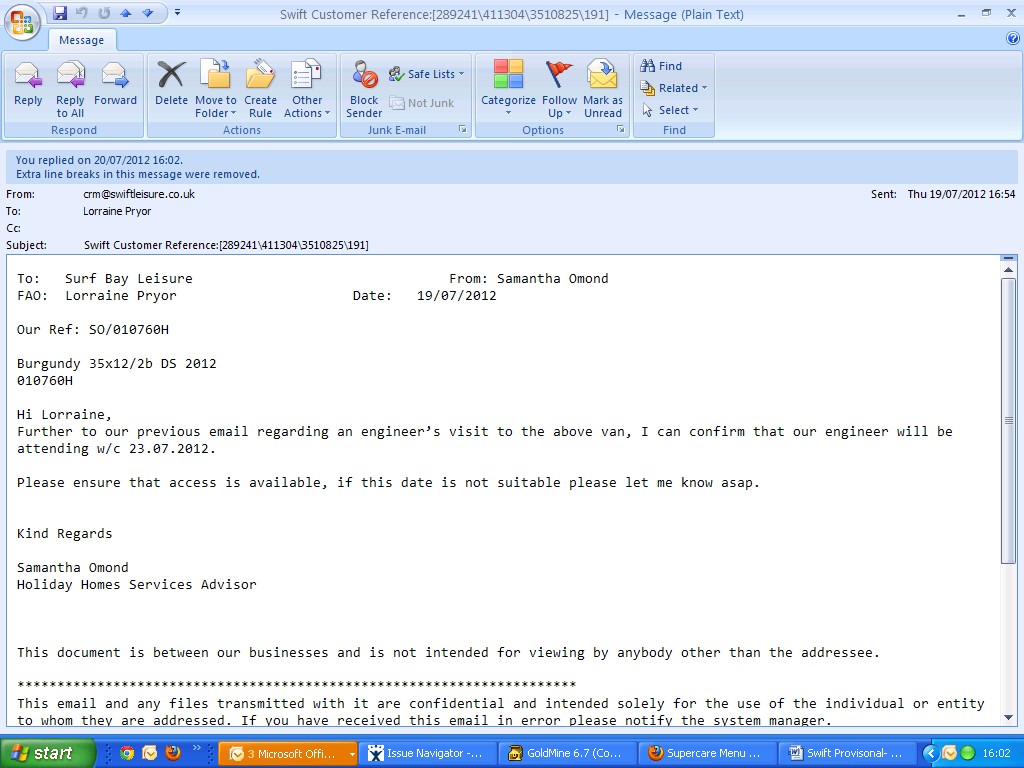The height and width of the screenshot is (768, 1024).
Task: Go to previous item with up arrow
Action: coord(126,12)
